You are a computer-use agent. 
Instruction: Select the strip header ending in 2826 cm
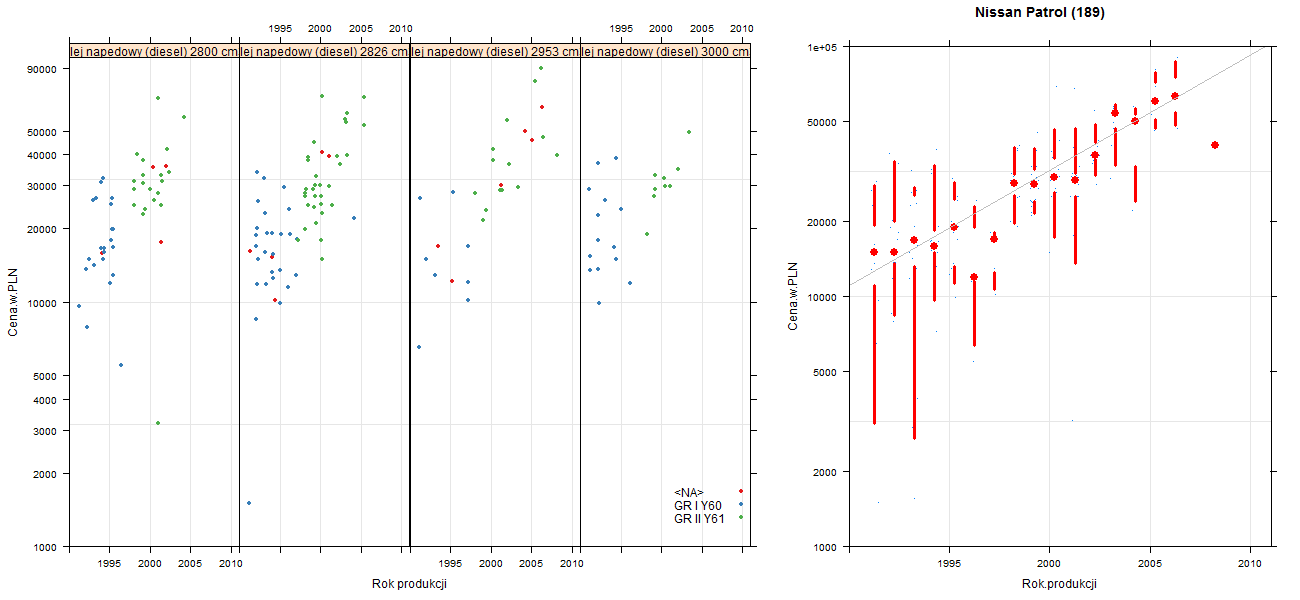point(325,52)
